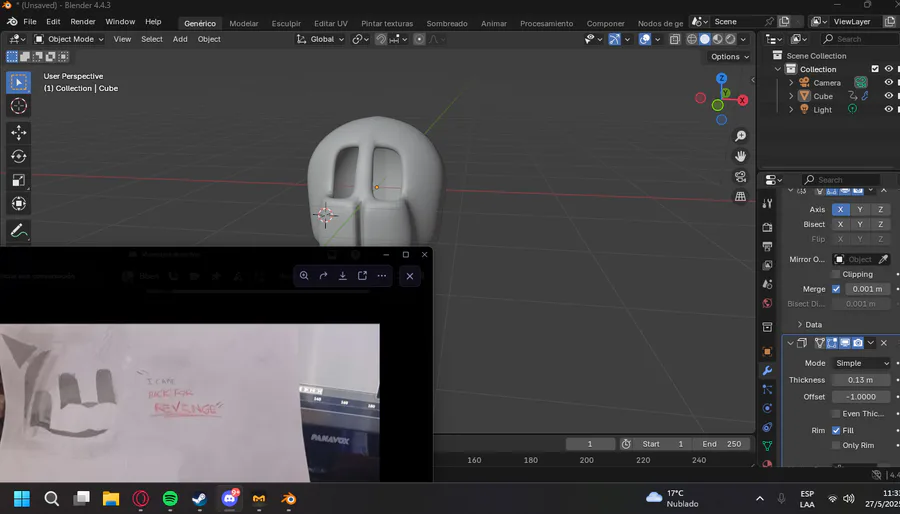Screen dimensions: 900x514
Task: Open the Output properties tab
Action: click(x=767, y=246)
